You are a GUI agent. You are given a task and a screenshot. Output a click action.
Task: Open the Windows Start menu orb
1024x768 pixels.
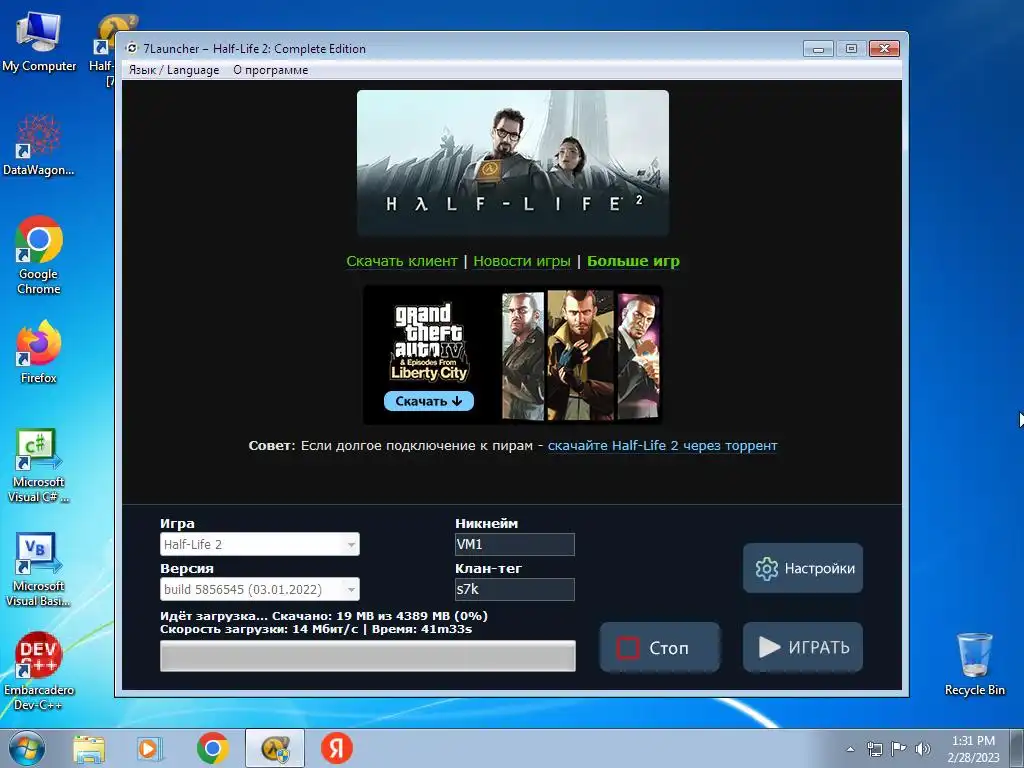click(27, 748)
